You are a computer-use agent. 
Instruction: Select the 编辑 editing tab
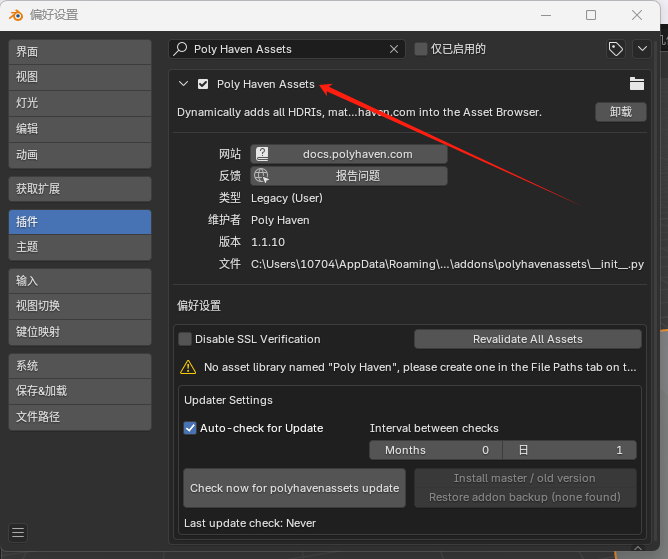[80, 129]
